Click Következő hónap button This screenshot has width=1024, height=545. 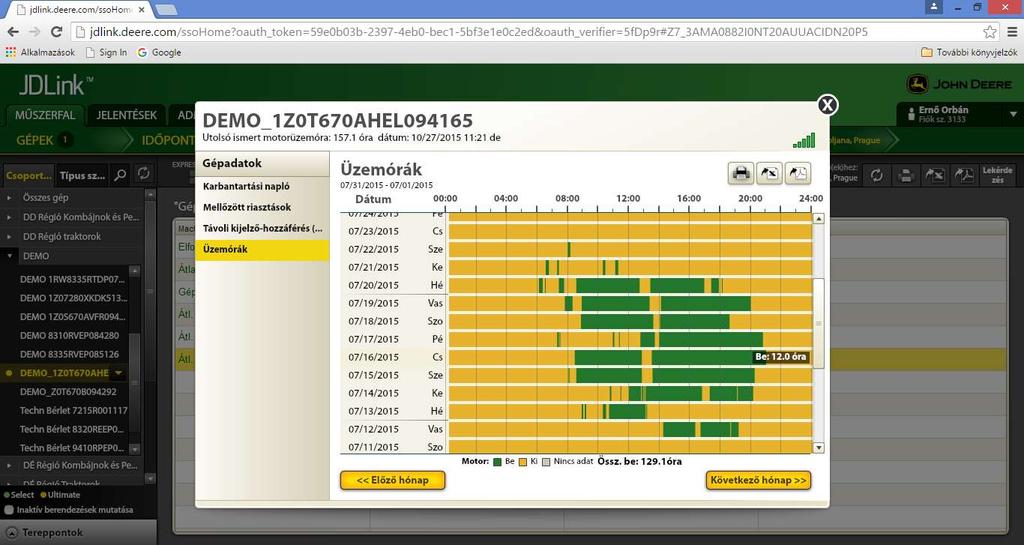(x=758, y=480)
